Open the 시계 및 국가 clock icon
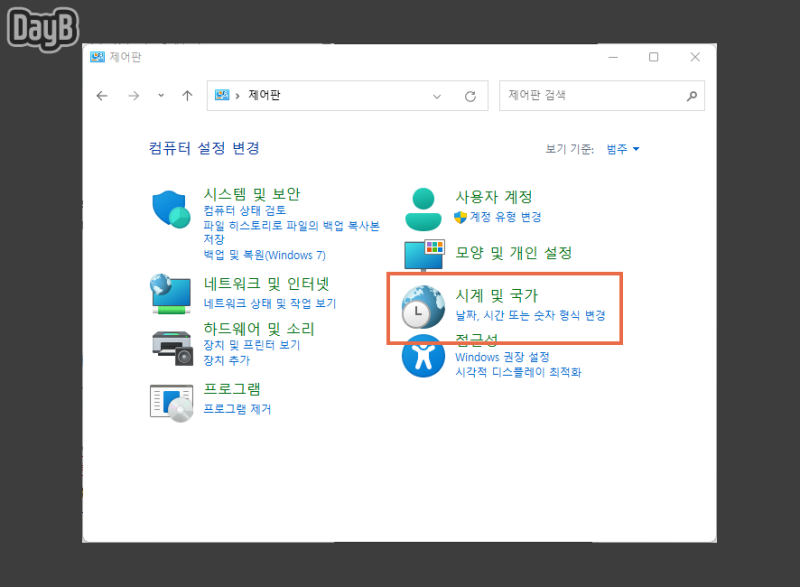 (422, 306)
